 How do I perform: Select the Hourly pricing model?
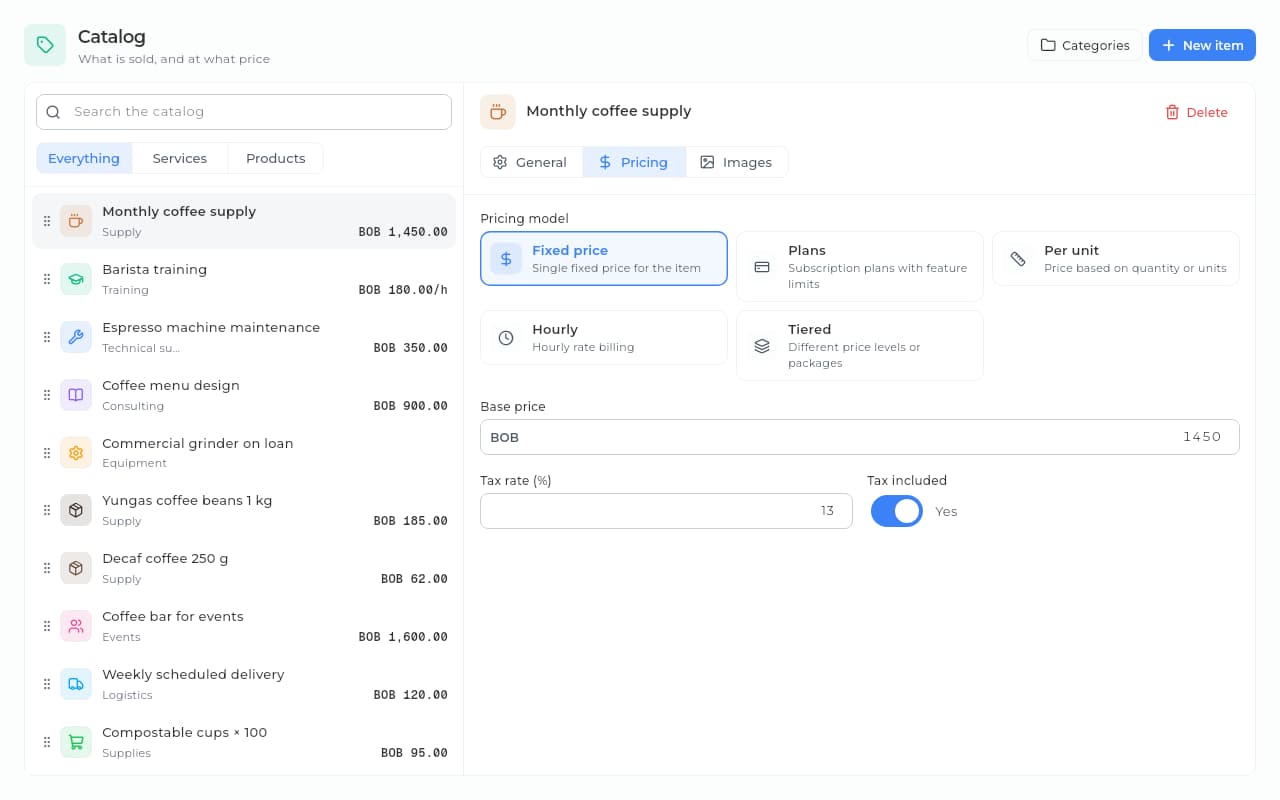tap(604, 338)
